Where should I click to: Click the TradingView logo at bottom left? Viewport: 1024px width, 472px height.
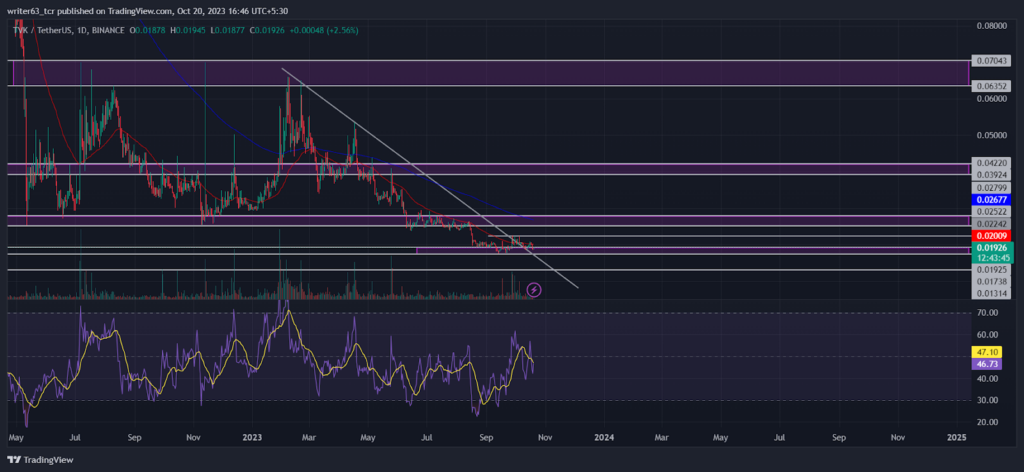(x=40, y=460)
